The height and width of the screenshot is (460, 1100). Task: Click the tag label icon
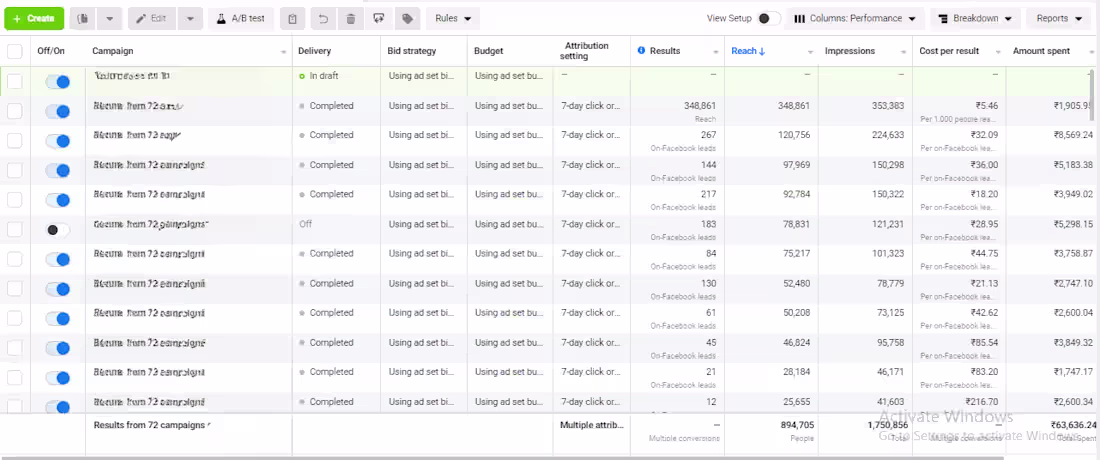[x=407, y=18]
